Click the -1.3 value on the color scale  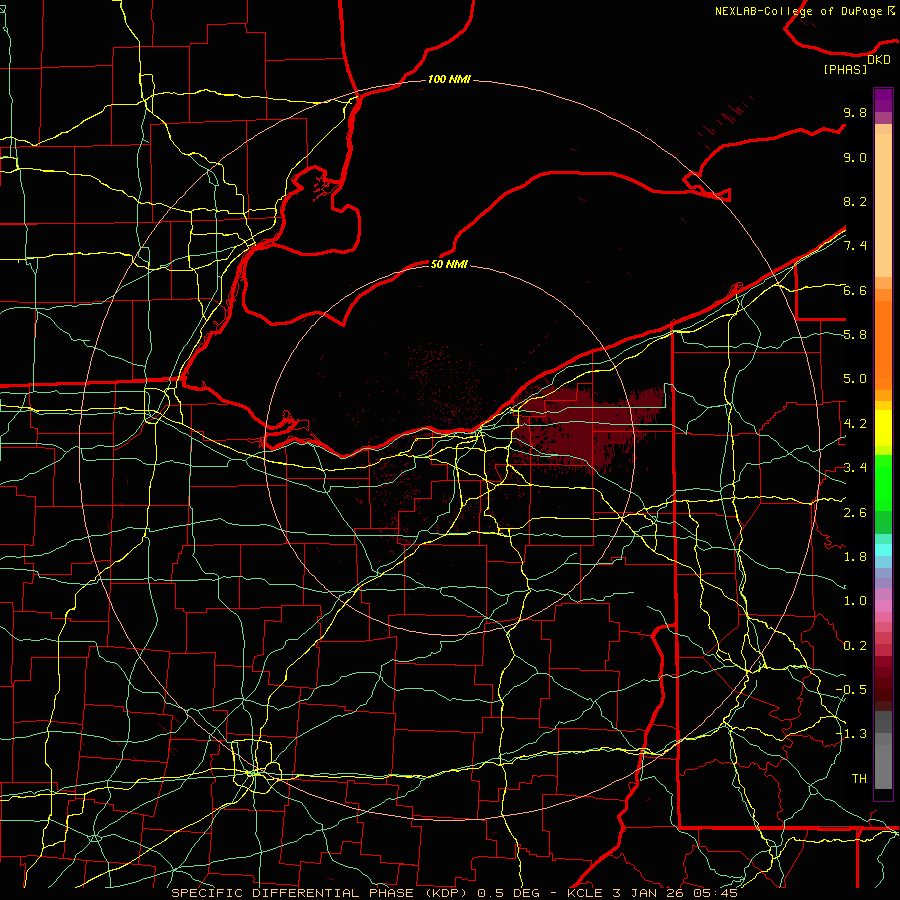point(851,734)
